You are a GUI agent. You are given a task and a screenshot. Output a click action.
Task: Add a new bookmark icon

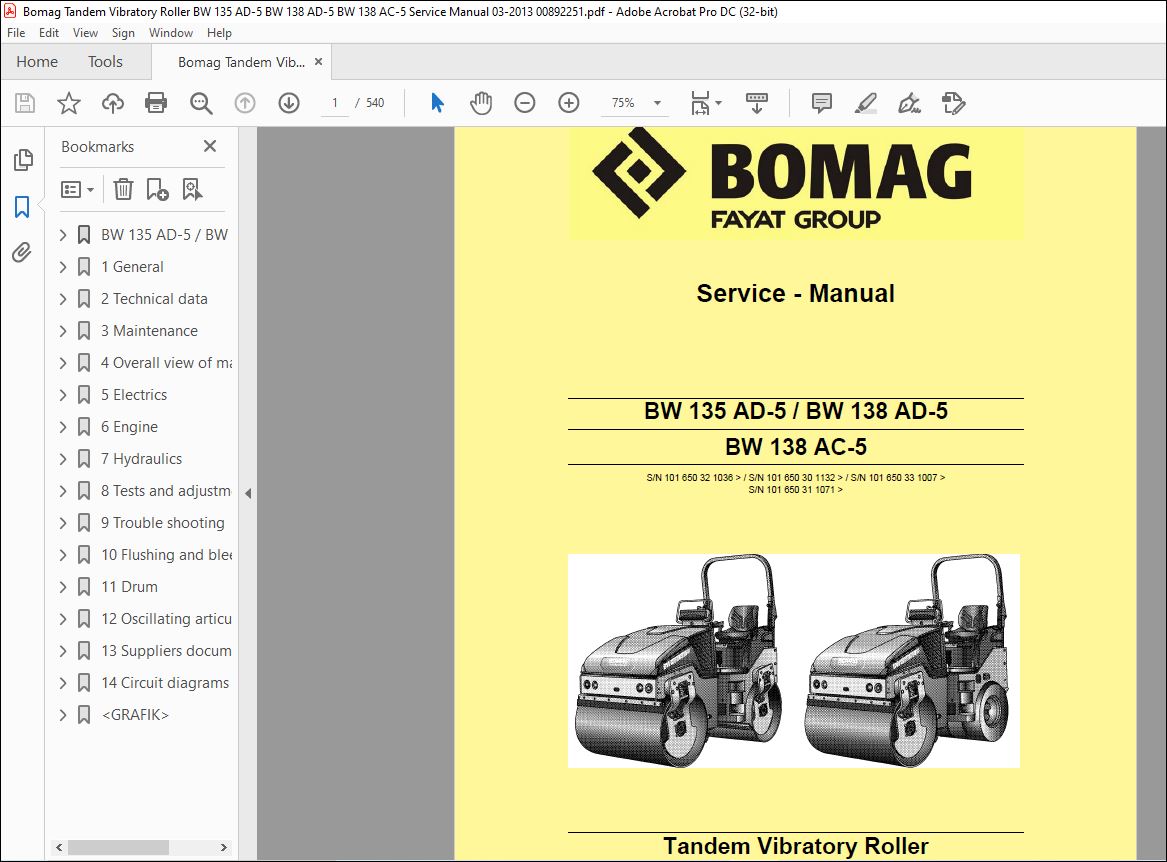(x=157, y=189)
